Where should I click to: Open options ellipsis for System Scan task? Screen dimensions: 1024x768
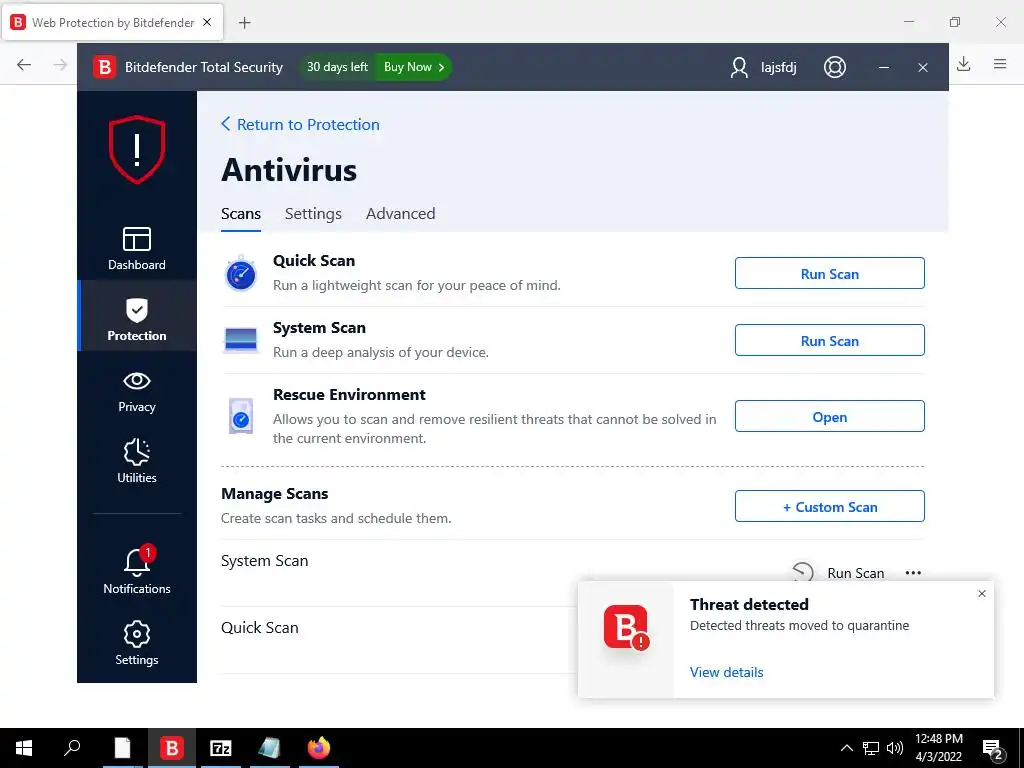coord(913,573)
